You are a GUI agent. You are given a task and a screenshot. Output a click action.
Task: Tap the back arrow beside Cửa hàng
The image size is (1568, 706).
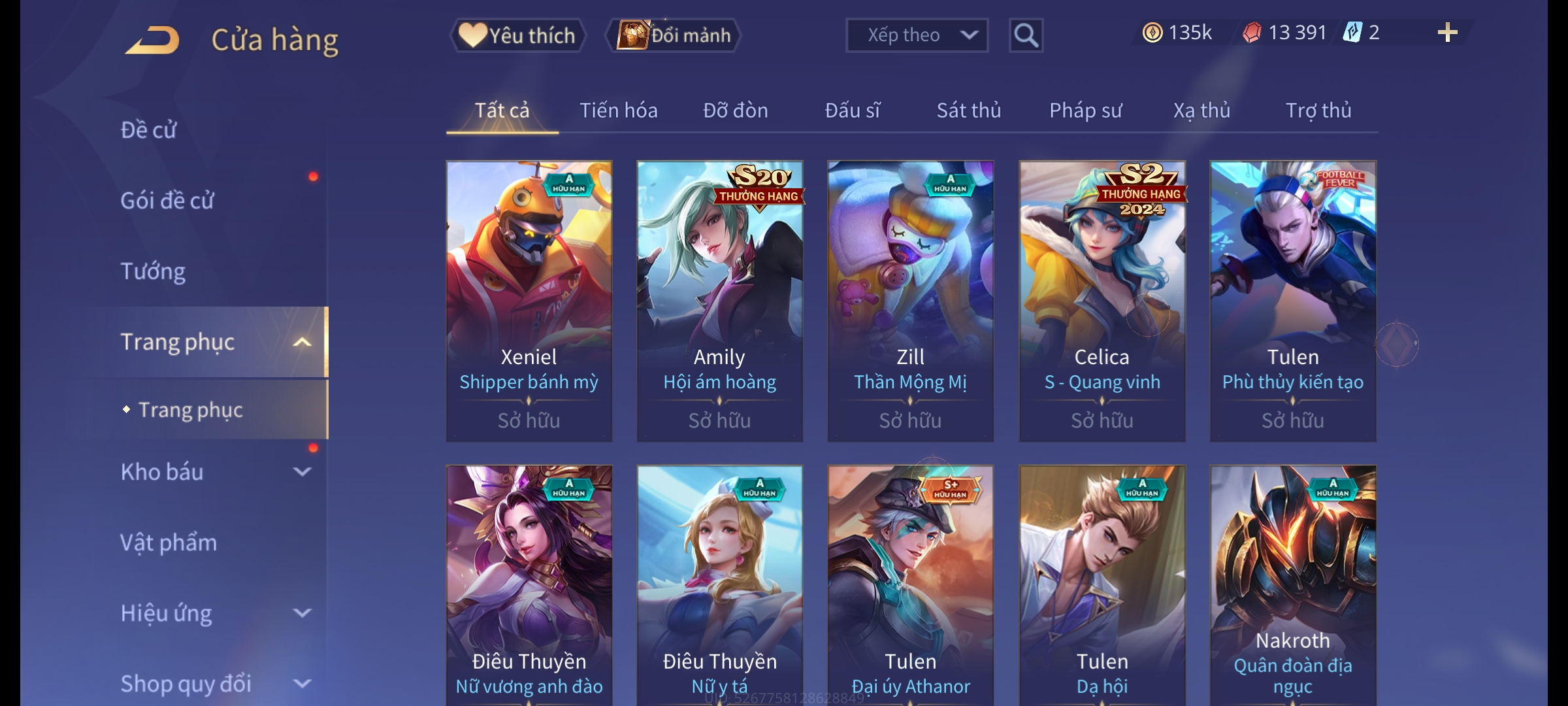tap(152, 40)
